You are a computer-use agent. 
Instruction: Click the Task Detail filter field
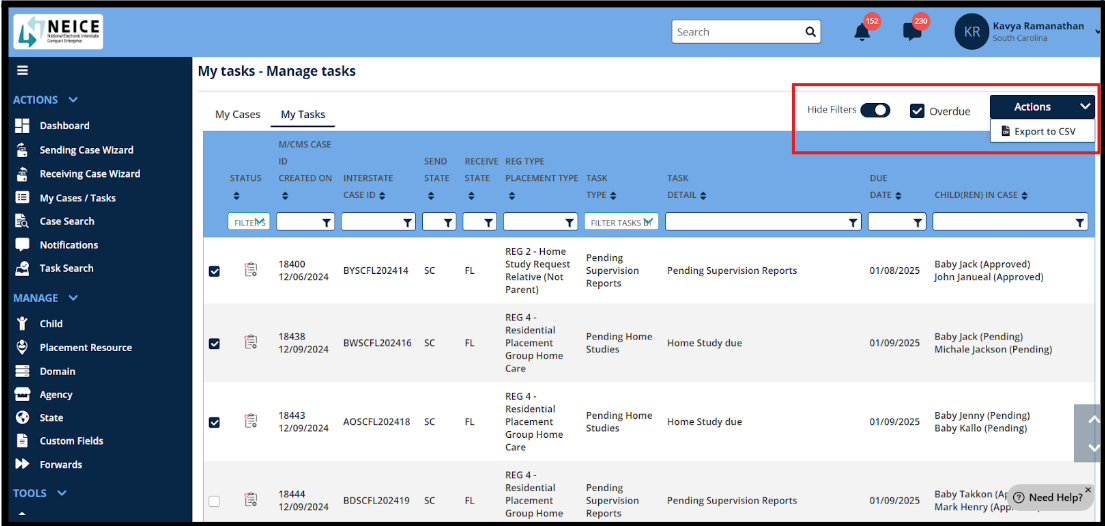(x=763, y=222)
